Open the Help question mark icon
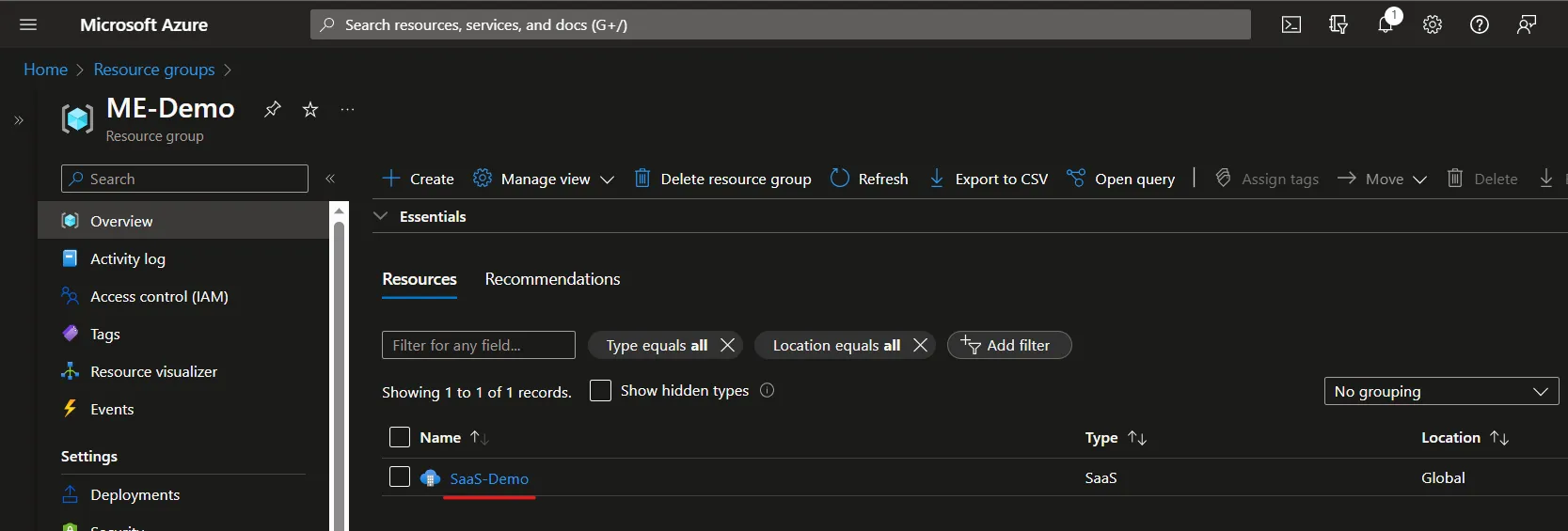 point(1480,24)
